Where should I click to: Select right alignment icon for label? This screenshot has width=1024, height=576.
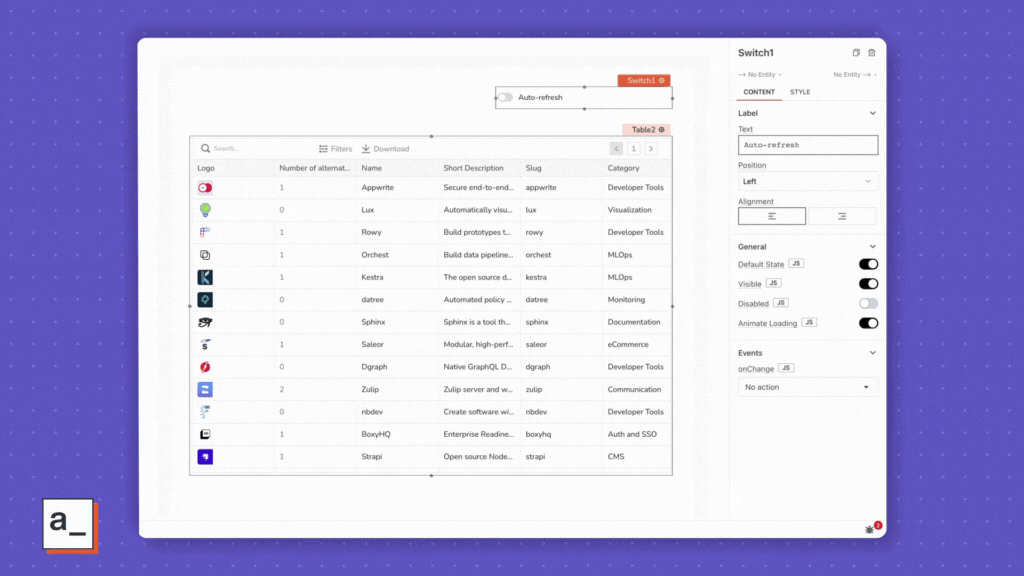coord(841,216)
